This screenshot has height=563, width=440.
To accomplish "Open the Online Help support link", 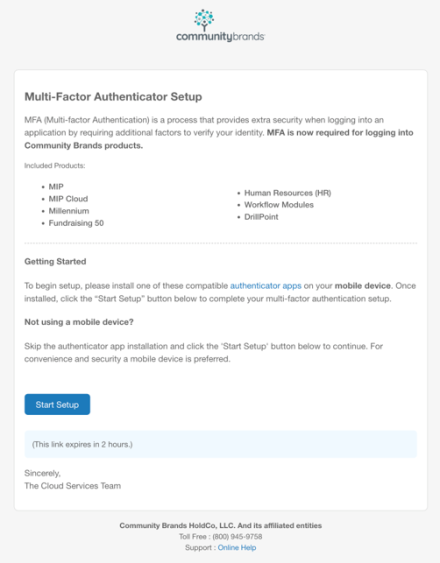I will pyautogui.click(x=237, y=548).
